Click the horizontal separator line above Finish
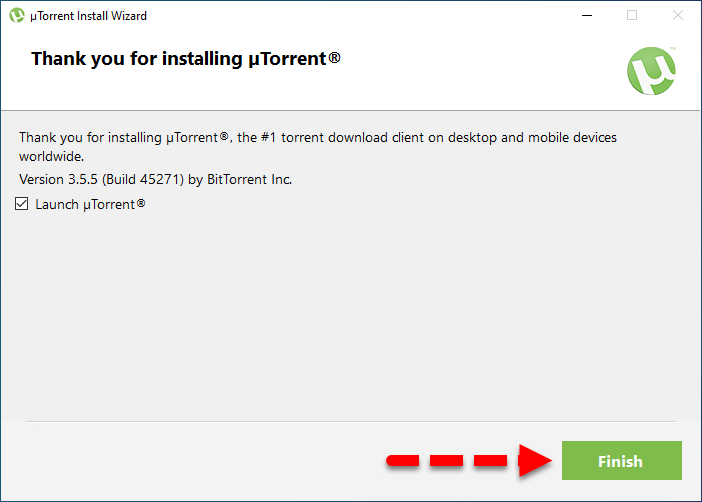This screenshot has height=502, width=702. (350, 421)
